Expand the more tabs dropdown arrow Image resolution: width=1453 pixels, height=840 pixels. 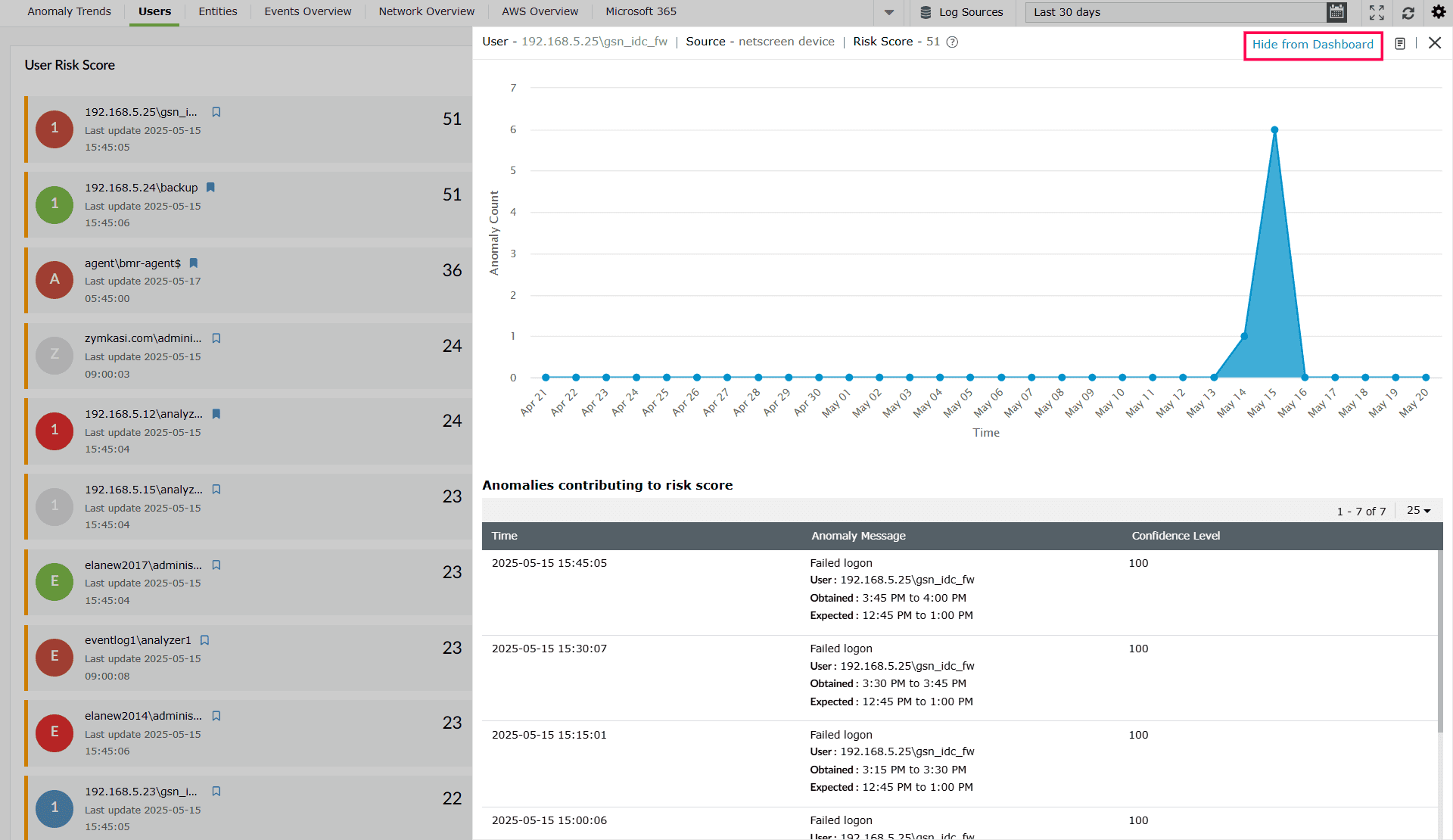pyautogui.click(x=889, y=12)
